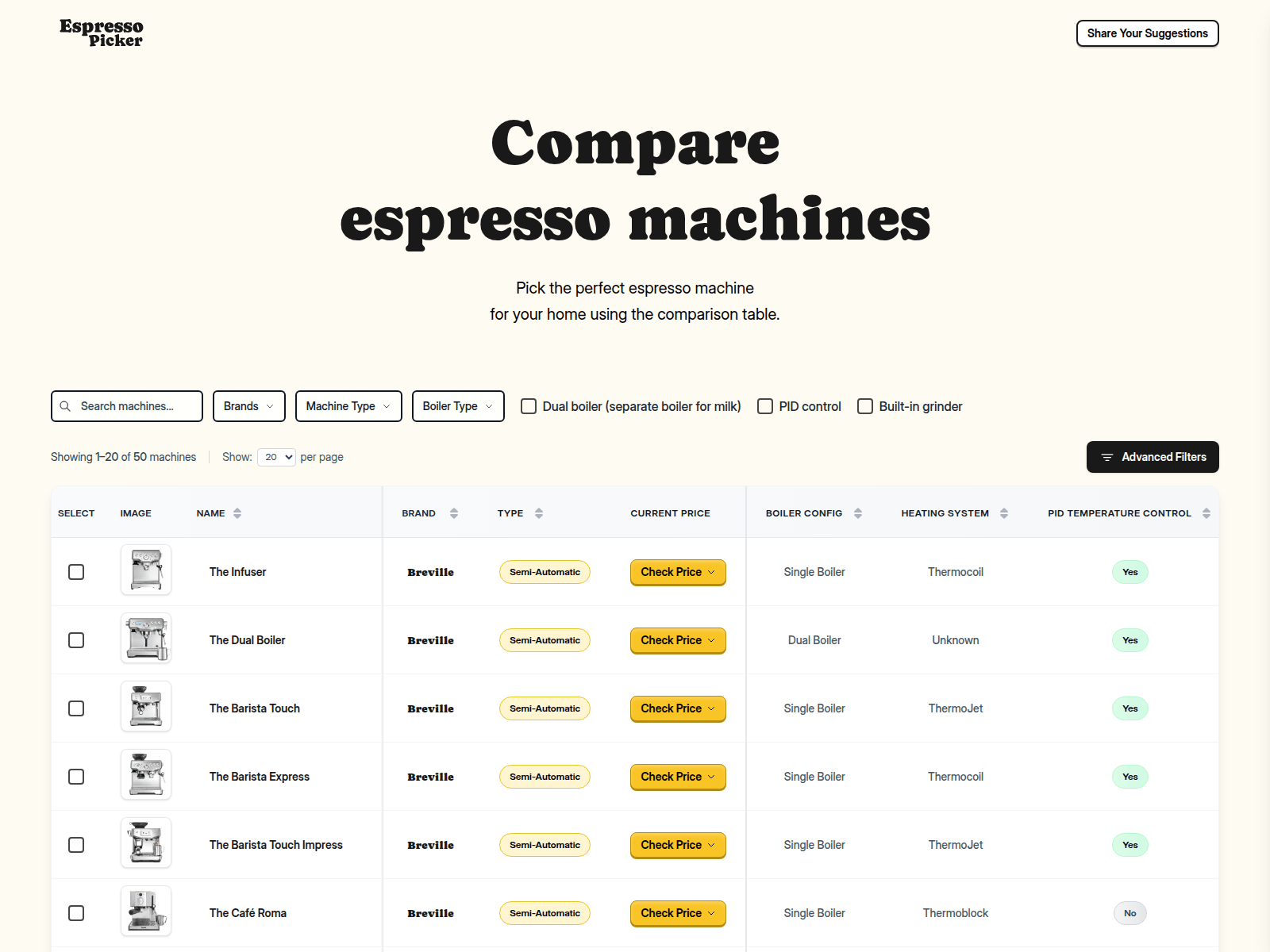Select The Barista Touch row checkbox
Image resolution: width=1270 pixels, height=952 pixels.
click(76, 708)
